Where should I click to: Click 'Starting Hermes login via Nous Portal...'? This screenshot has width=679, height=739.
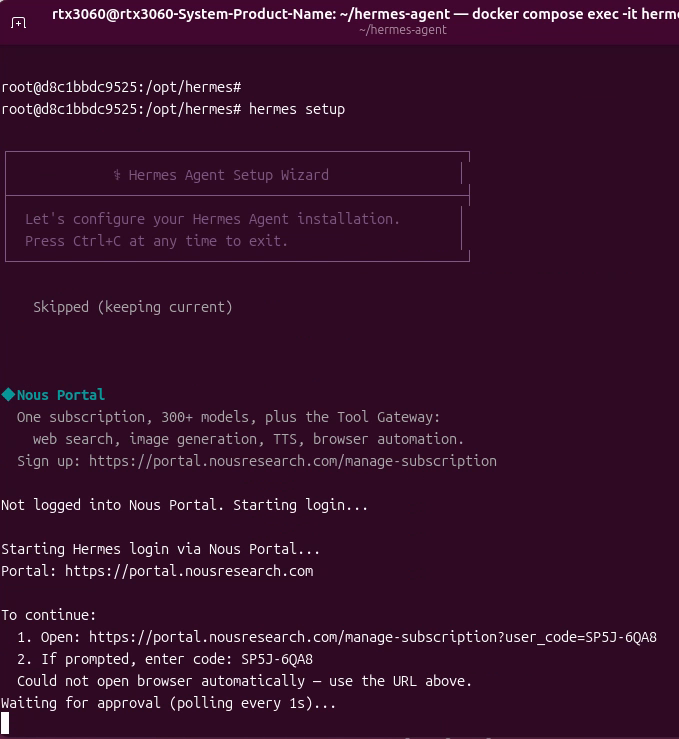[161, 550]
